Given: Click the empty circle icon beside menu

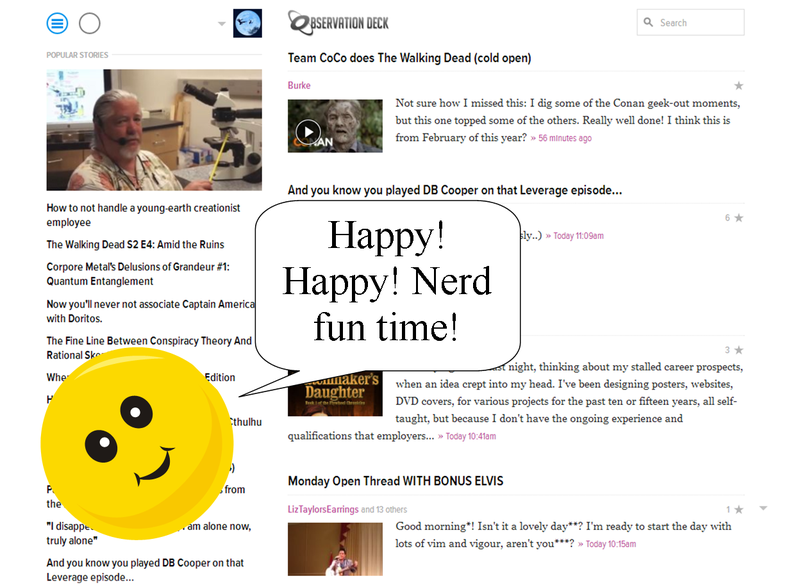Looking at the screenshot, I should pyautogui.click(x=90, y=23).
